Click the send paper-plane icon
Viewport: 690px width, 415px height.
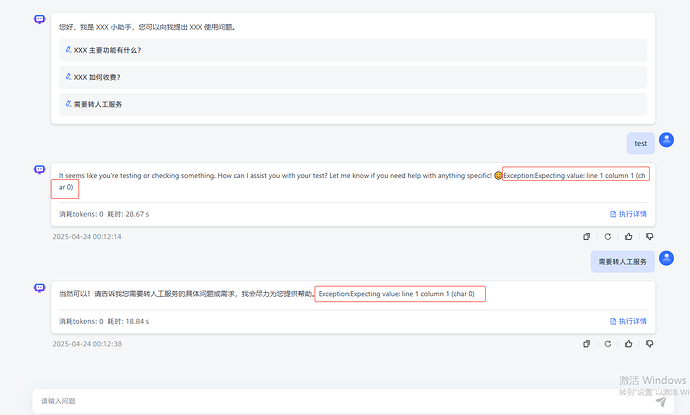661,401
